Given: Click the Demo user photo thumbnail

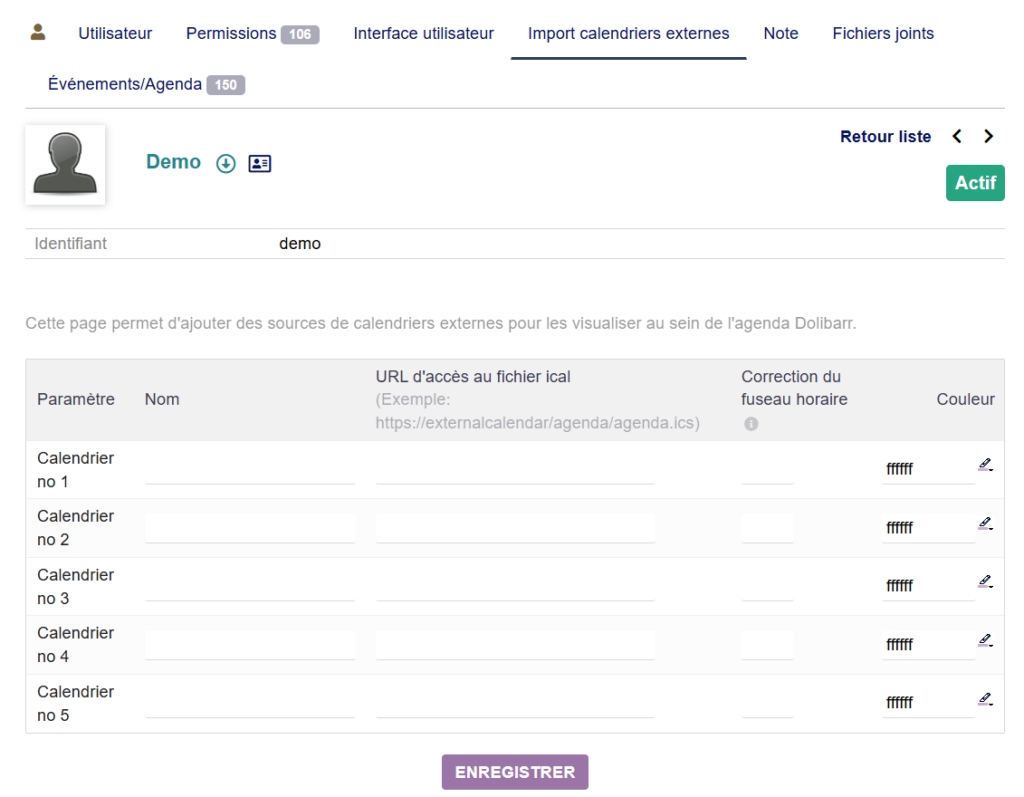Looking at the screenshot, I should [x=65, y=165].
